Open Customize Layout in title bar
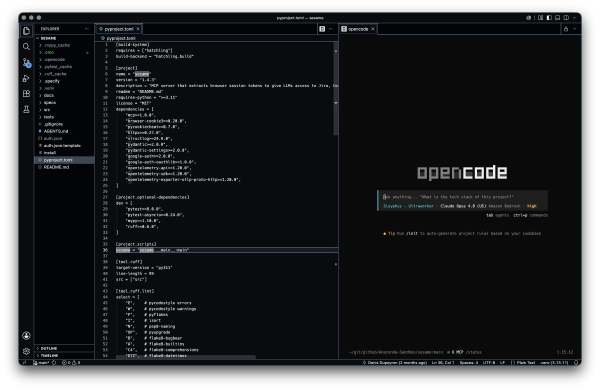The image size is (600, 390). 575,18
